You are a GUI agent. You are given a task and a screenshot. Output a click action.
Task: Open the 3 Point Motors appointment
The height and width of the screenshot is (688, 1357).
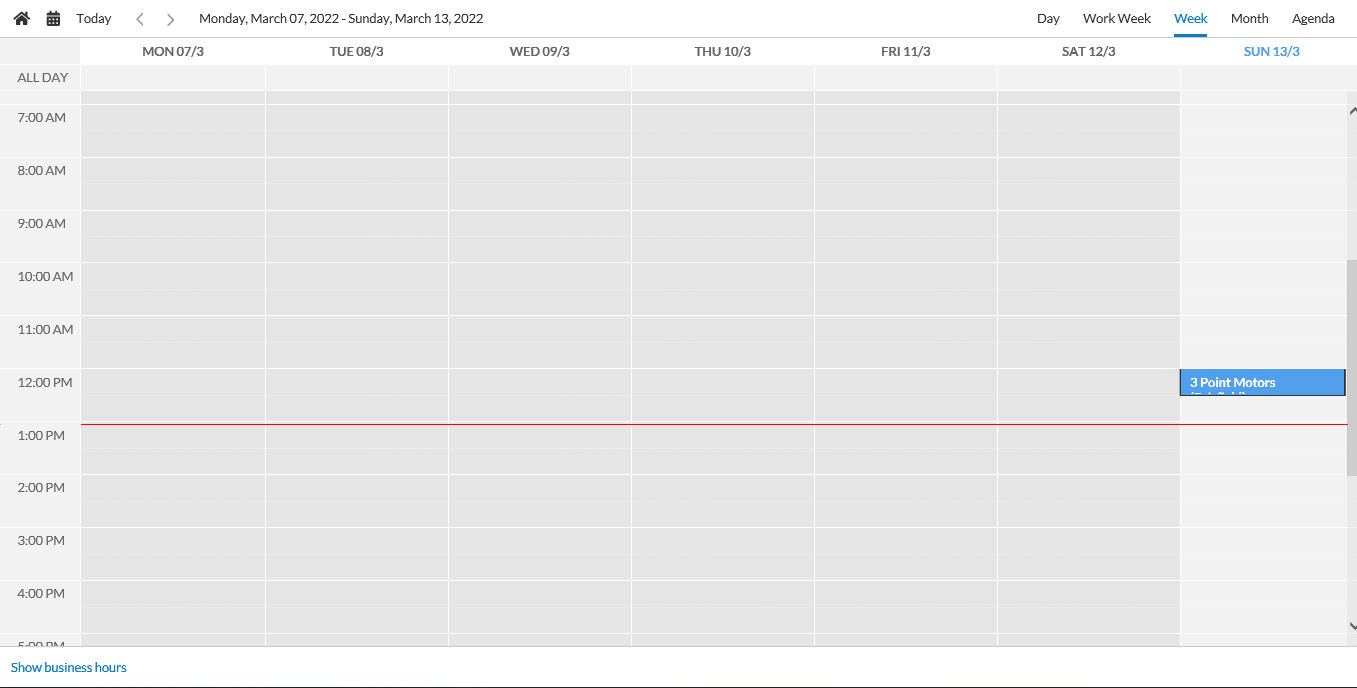tap(1262, 383)
